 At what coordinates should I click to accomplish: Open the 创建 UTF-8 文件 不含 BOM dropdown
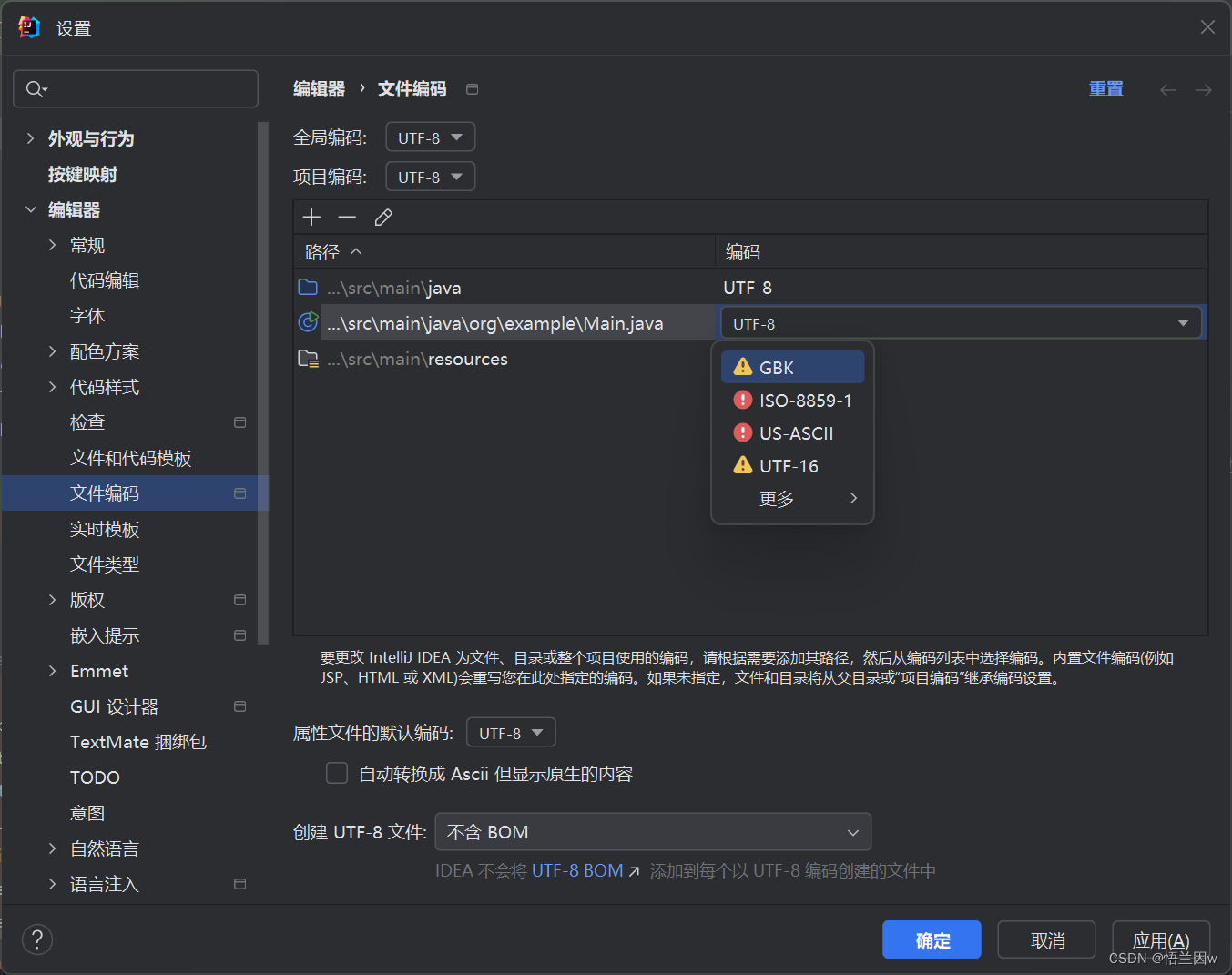point(653,832)
